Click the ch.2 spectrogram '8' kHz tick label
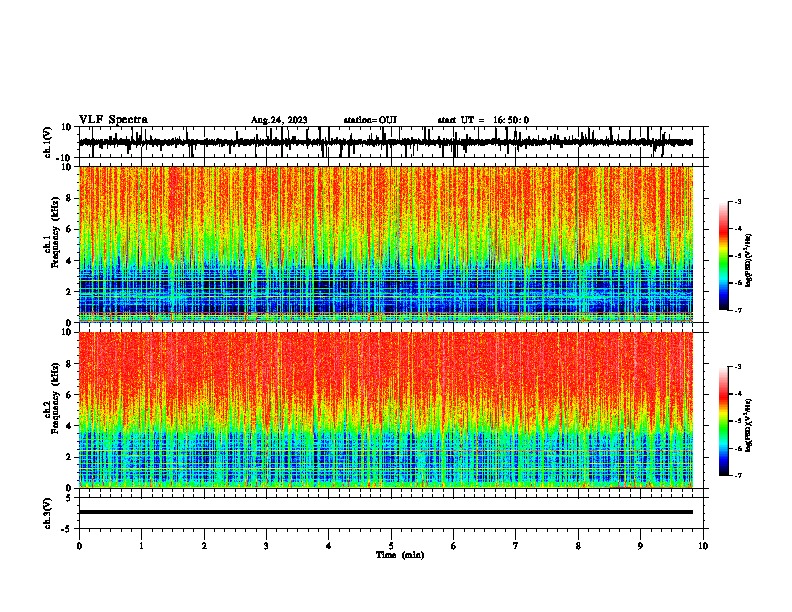 coord(69,364)
